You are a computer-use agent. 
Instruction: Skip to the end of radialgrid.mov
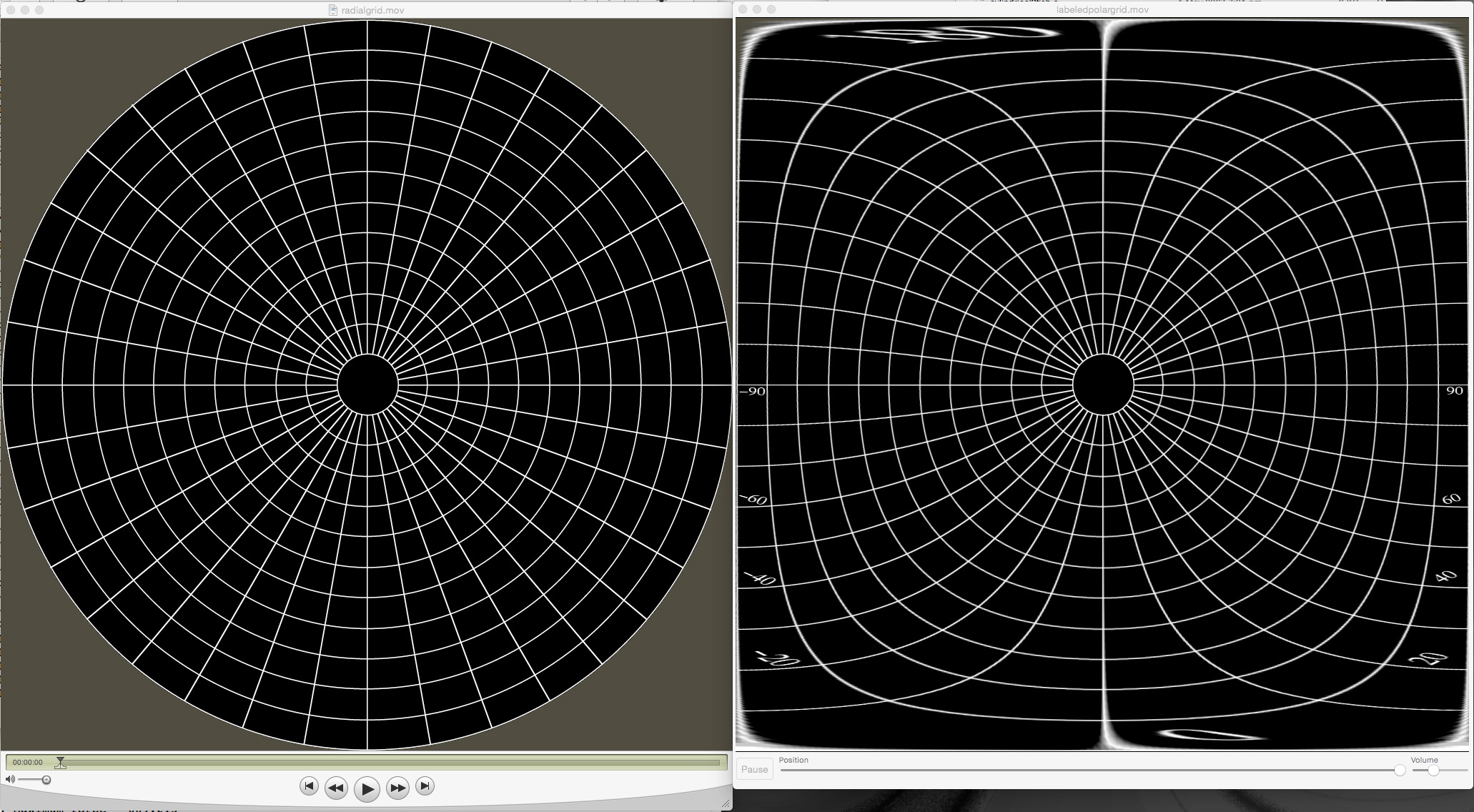[x=425, y=786]
